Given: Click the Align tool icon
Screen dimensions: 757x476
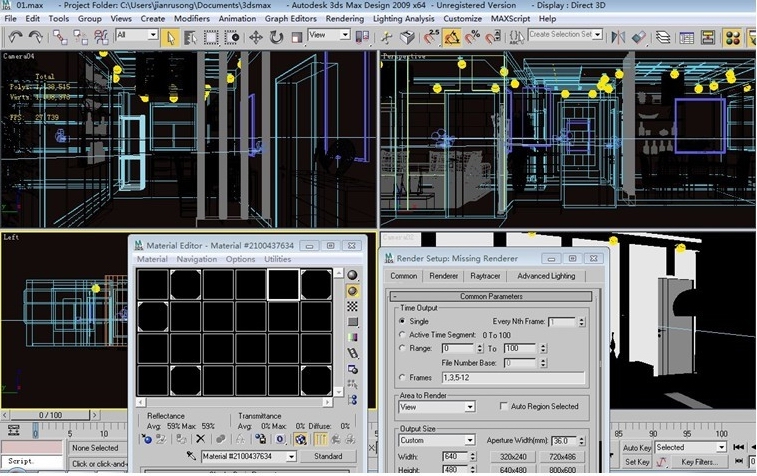Looking at the screenshot, I should click(x=638, y=37).
